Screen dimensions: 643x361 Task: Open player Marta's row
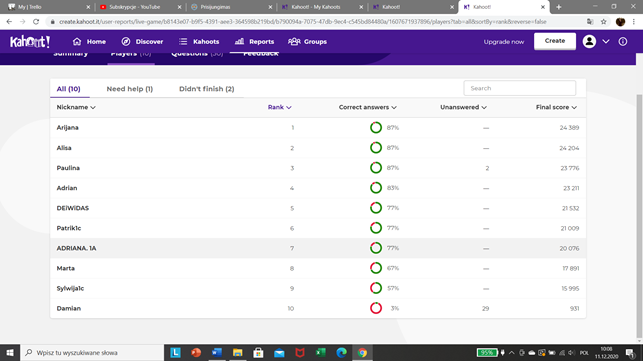coord(318,268)
